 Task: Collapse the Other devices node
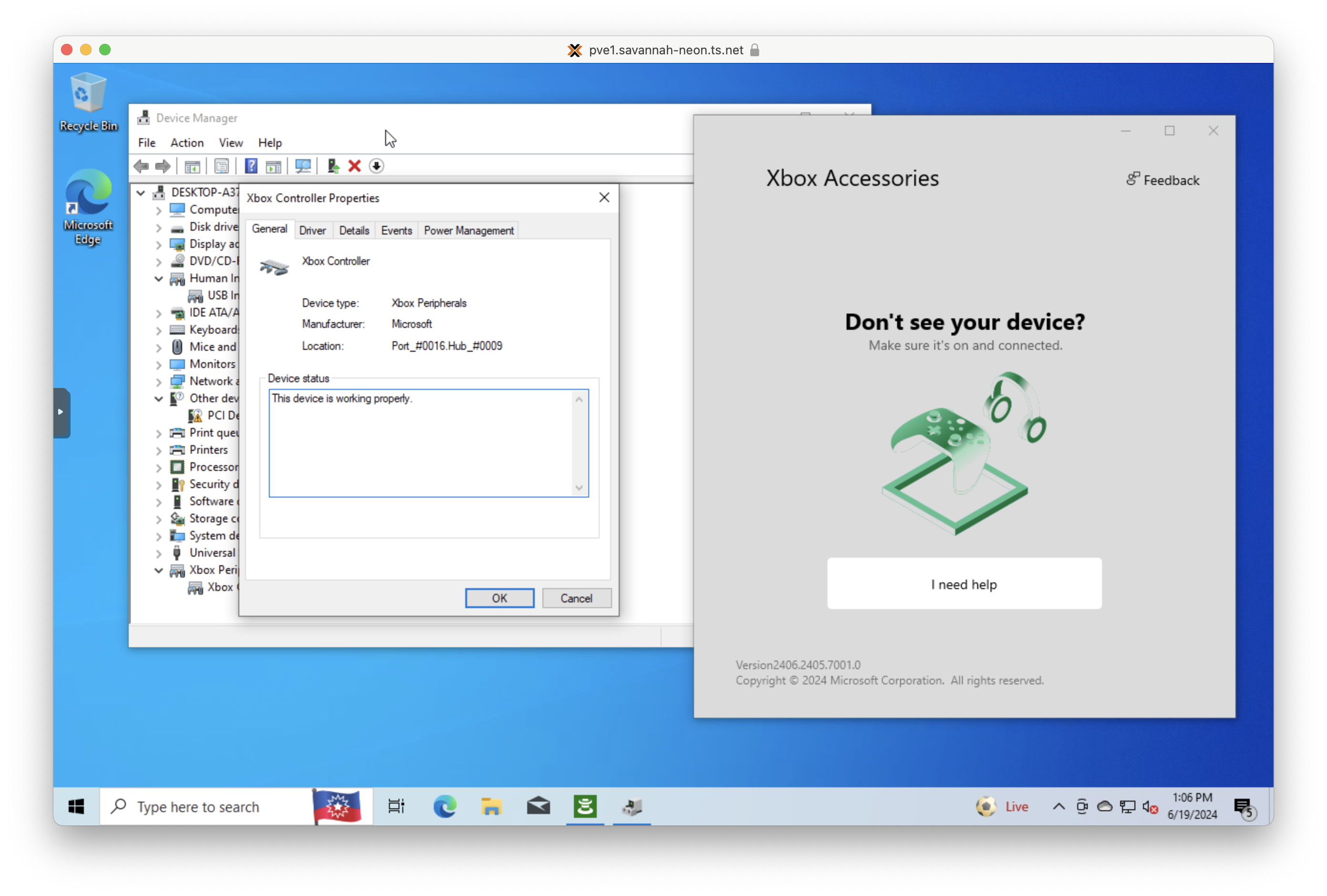(x=159, y=398)
